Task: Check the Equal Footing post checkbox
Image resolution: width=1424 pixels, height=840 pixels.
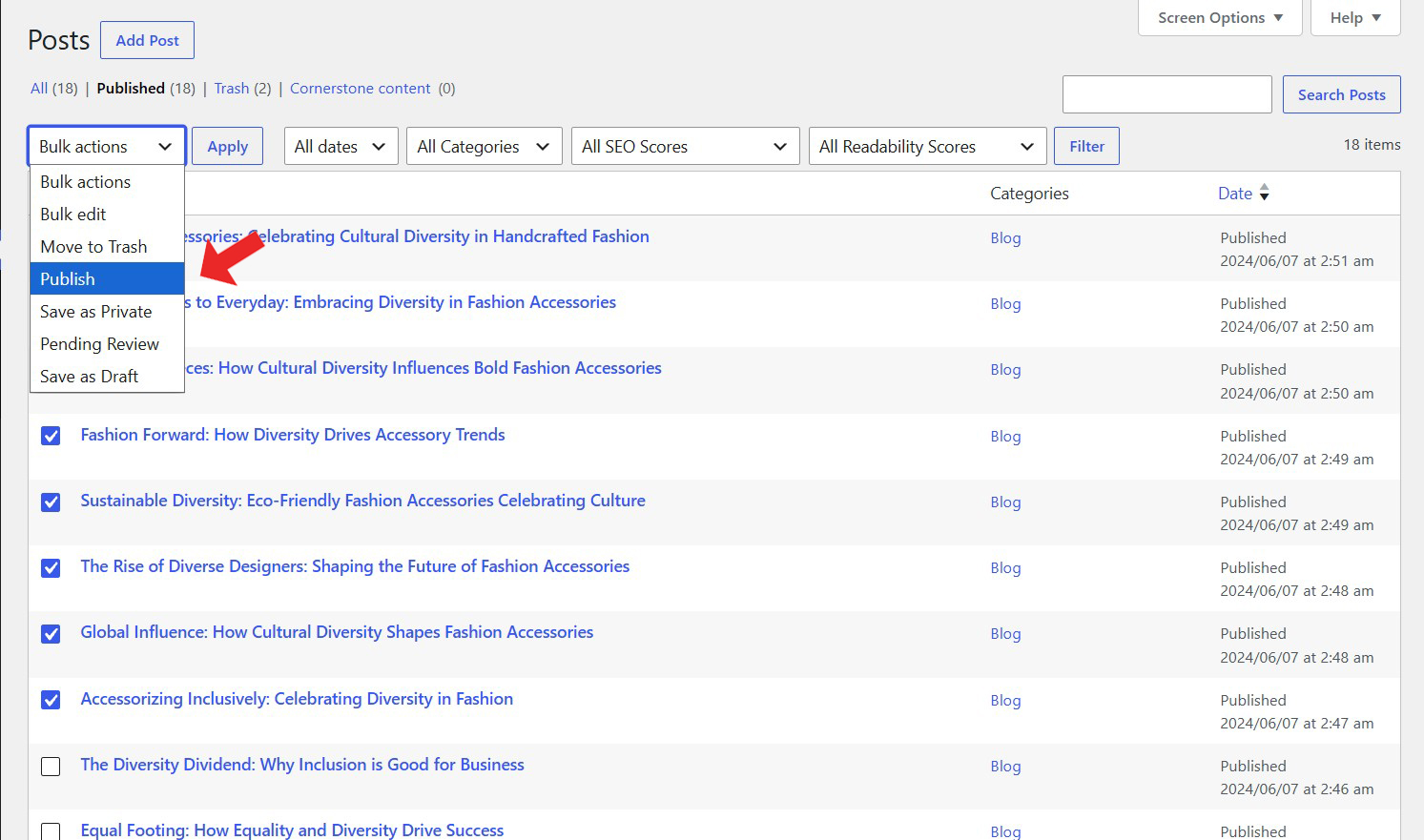Action: point(51,831)
